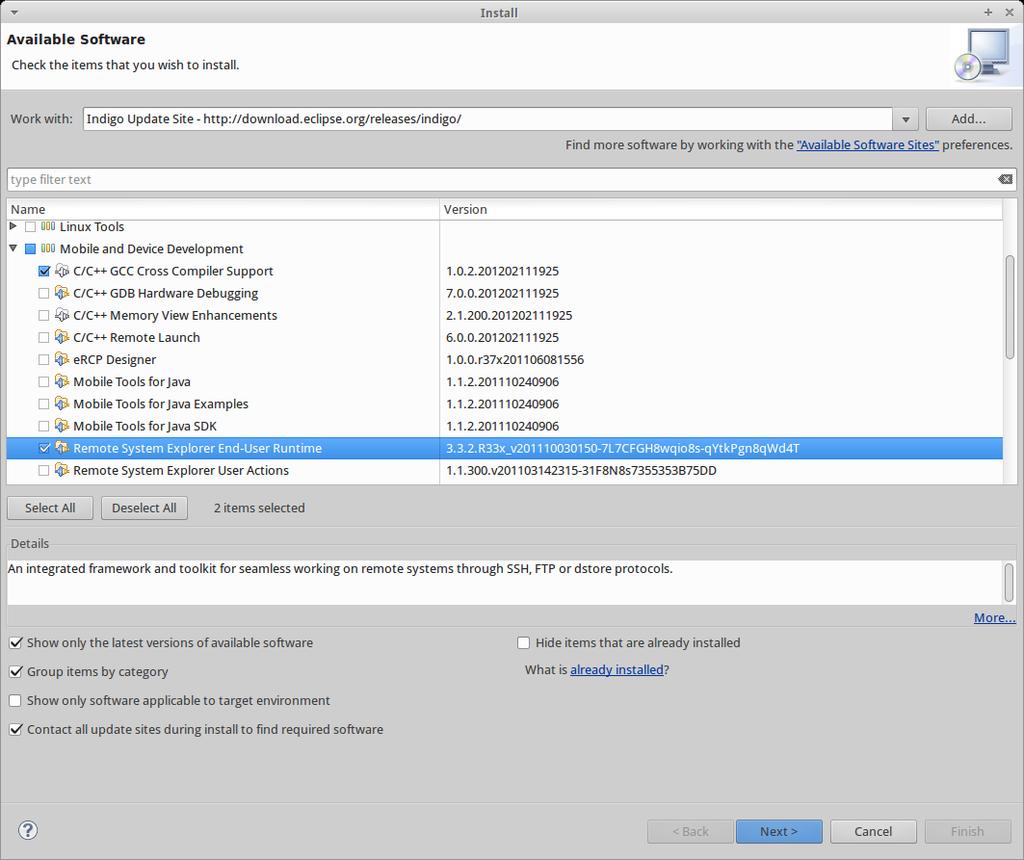The image size is (1024, 860).
Task: Close the Install dialog window
Action: 1009,12
